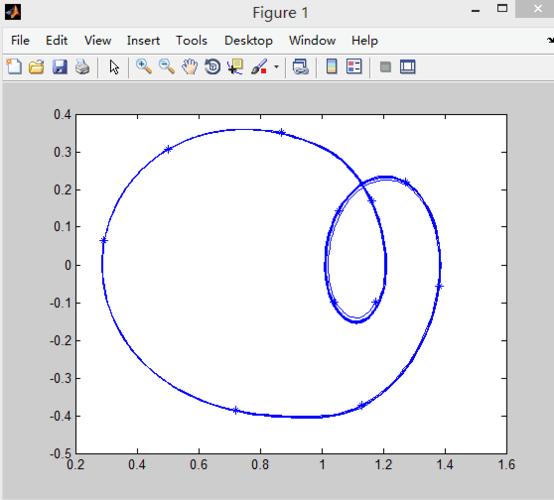Click the dock arrow at menu bar end
Image resolution: width=554 pixels, height=500 pixels.
point(550,41)
